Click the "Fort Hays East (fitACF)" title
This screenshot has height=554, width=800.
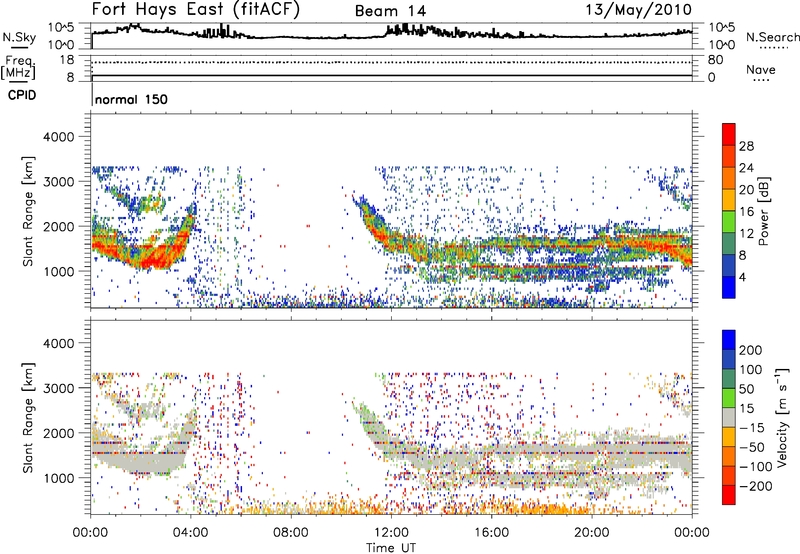tap(196, 9)
